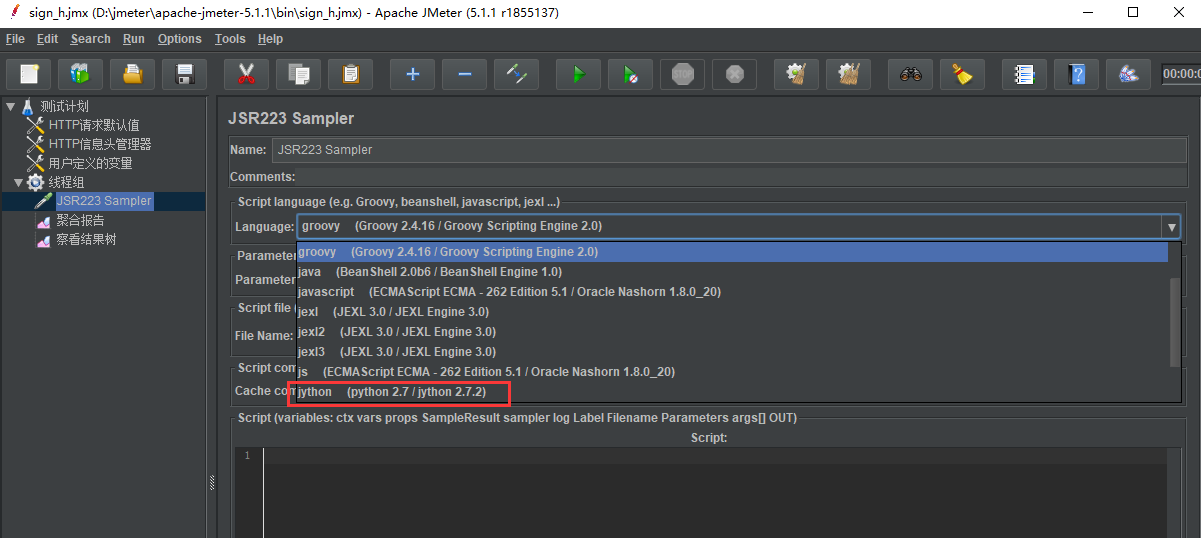Image resolution: width=1201 pixels, height=538 pixels.
Task: Click the Language combo box text field
Action: click(x=728, y=227)
